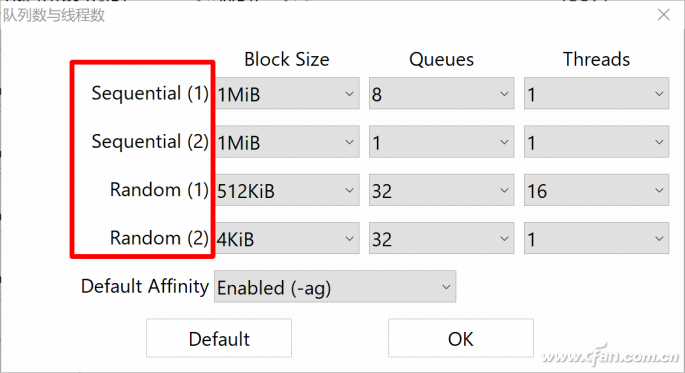Open Sequential (1) Queues dropdown showing 8
The width and height of the screenshot is (685, 373).
pos(441,93)
